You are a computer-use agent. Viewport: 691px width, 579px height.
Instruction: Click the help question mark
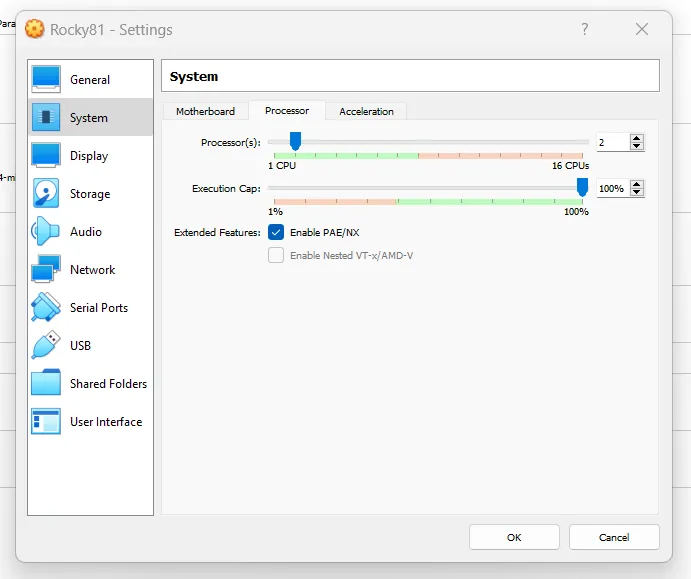coord(584,29)
